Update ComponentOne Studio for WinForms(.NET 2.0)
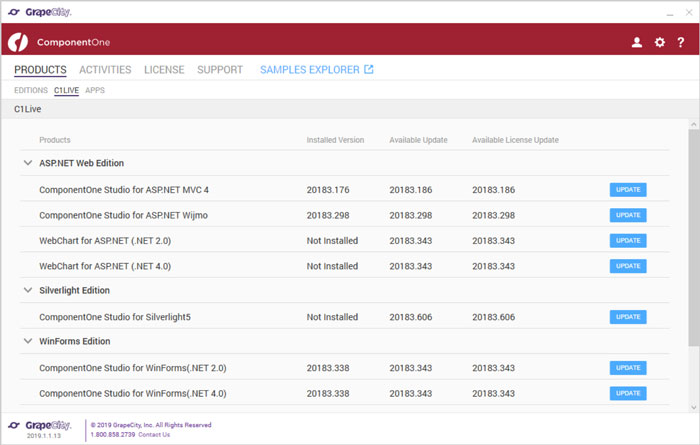This screenshot has width=700, height=445. (628, 368)
